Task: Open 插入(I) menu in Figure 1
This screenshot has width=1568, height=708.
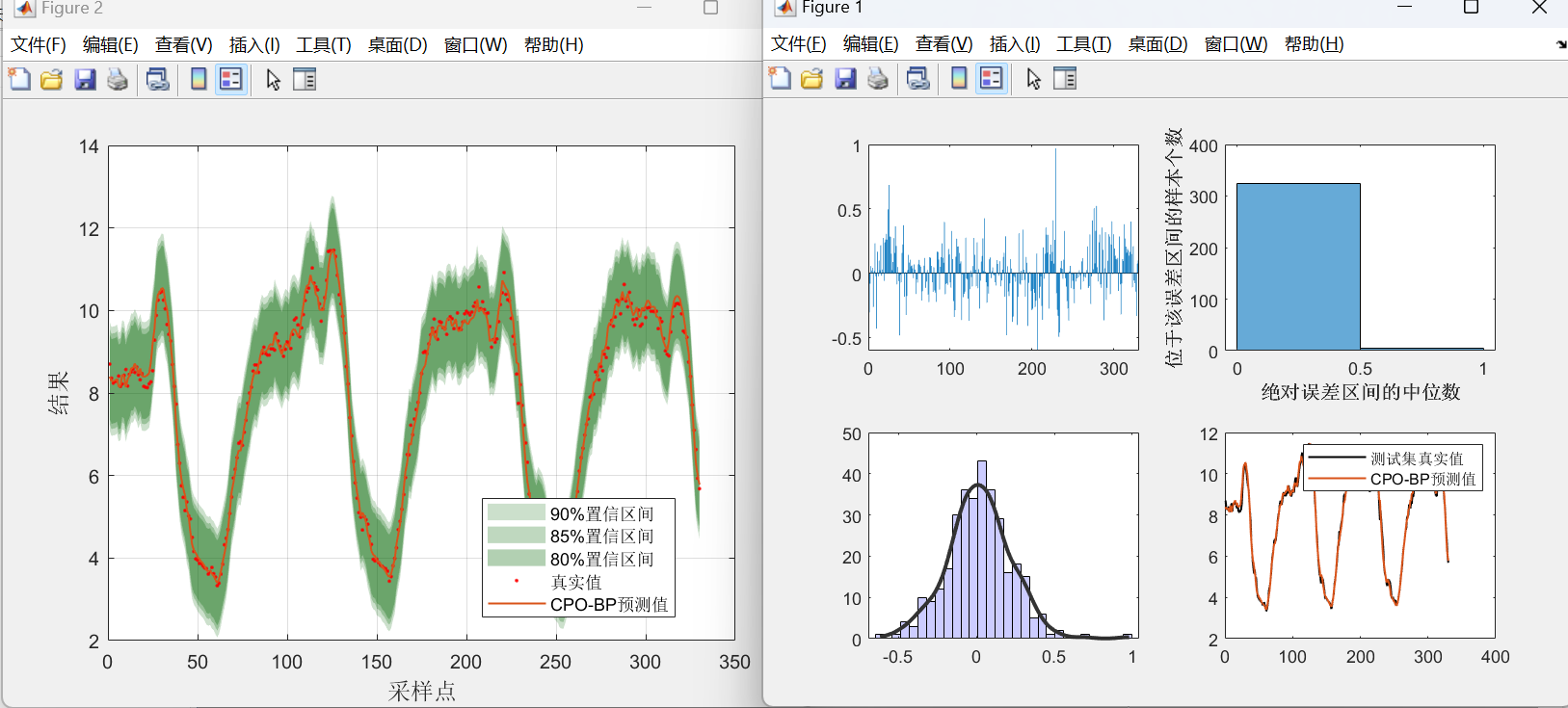Action: 1015,44
